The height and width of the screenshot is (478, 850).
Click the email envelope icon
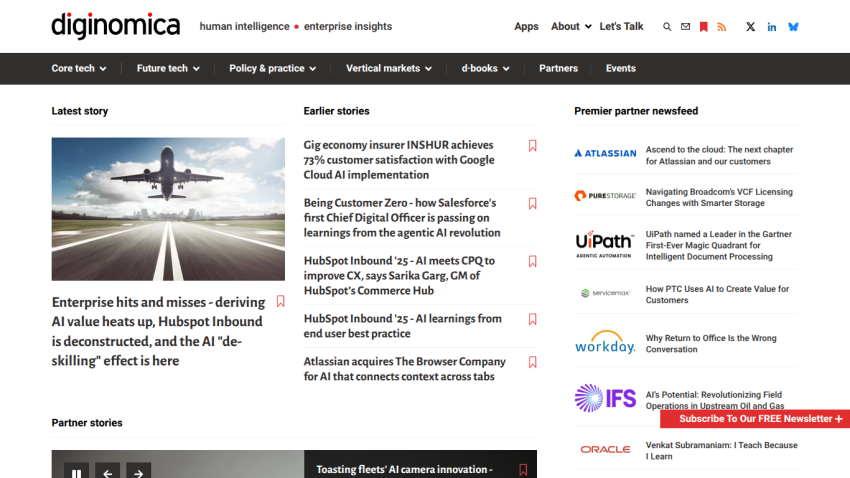(x=685, y=27)
